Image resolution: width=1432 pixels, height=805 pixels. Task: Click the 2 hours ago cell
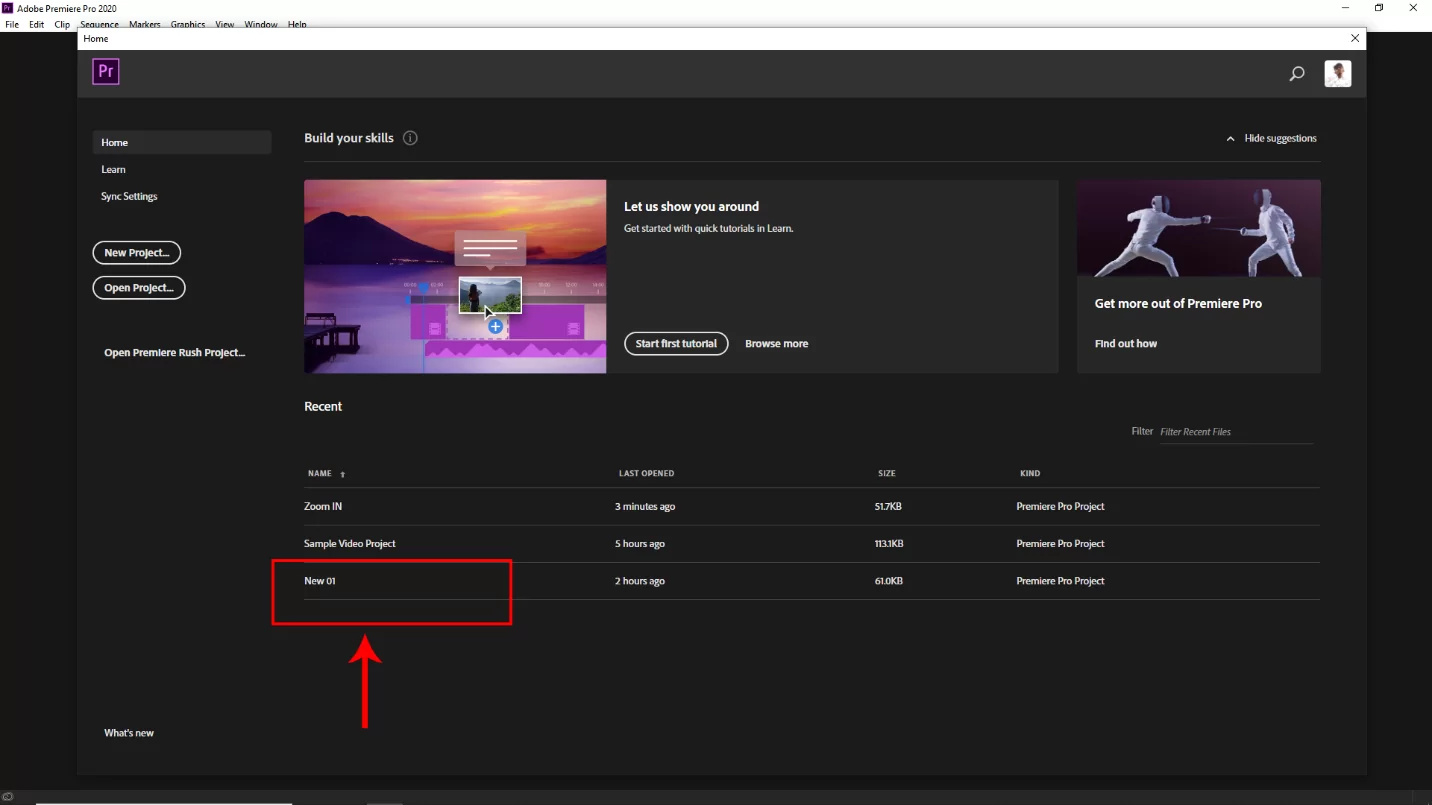(x=640, y=581)
